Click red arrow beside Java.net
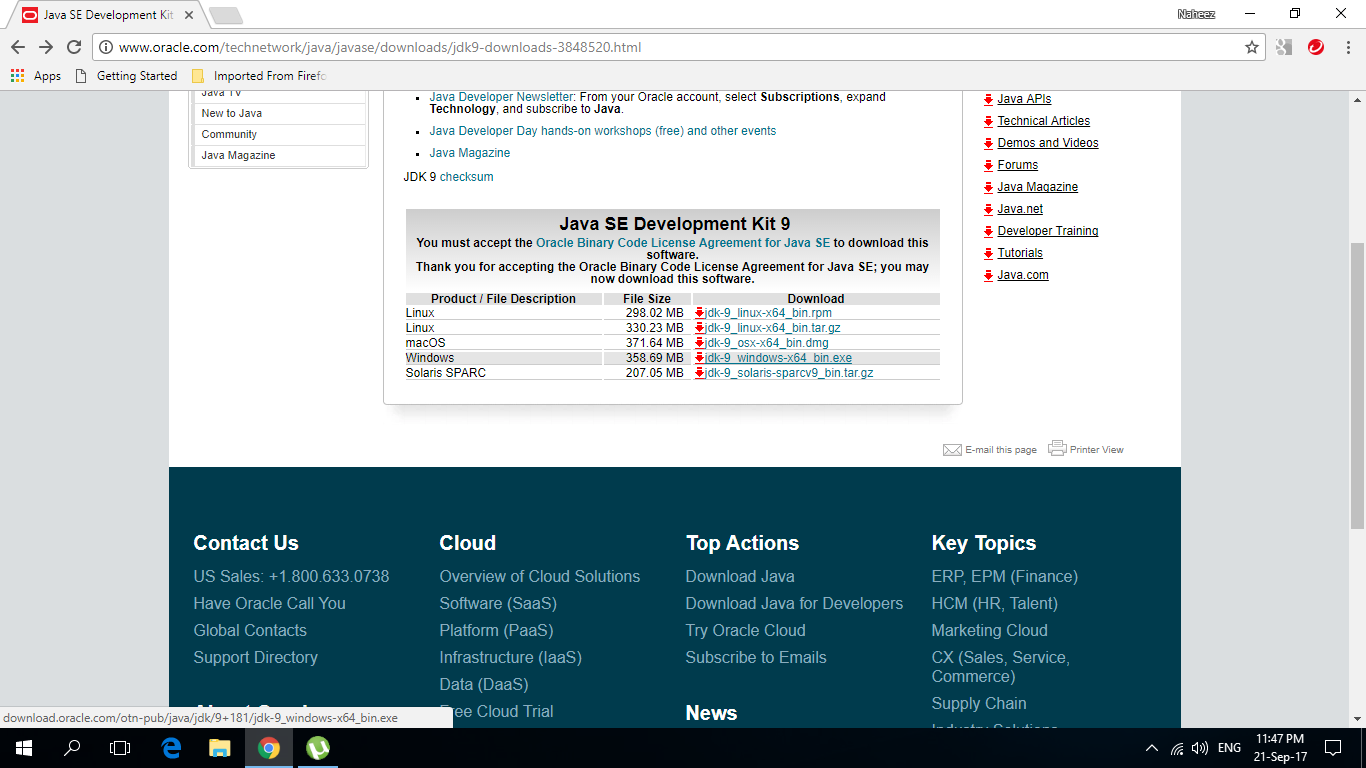The height and width of the screenshot is (768, 1366). point(988,209)
